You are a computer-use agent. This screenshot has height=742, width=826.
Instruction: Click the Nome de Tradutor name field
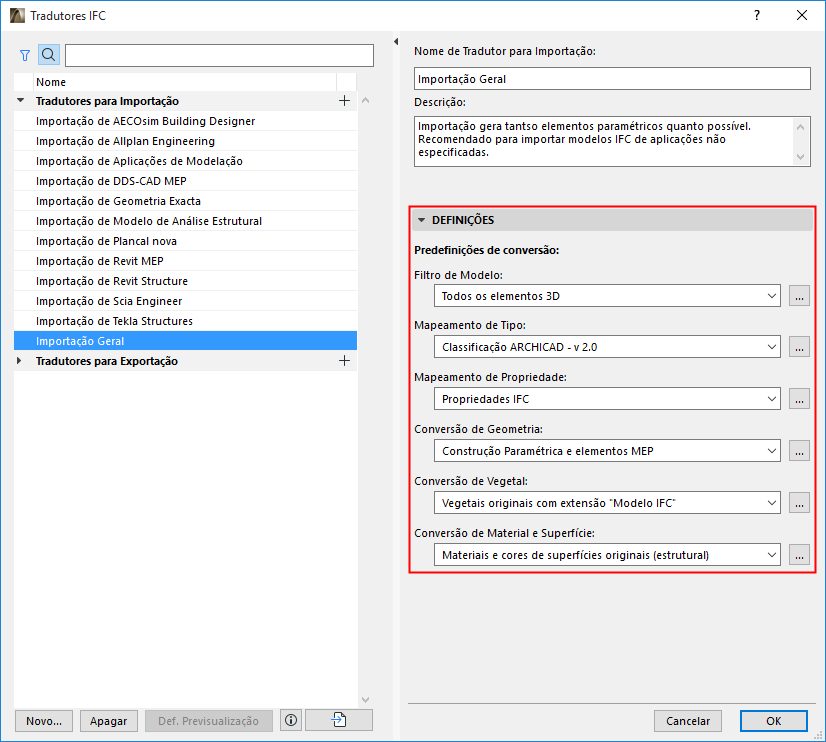tap(612, 78)
